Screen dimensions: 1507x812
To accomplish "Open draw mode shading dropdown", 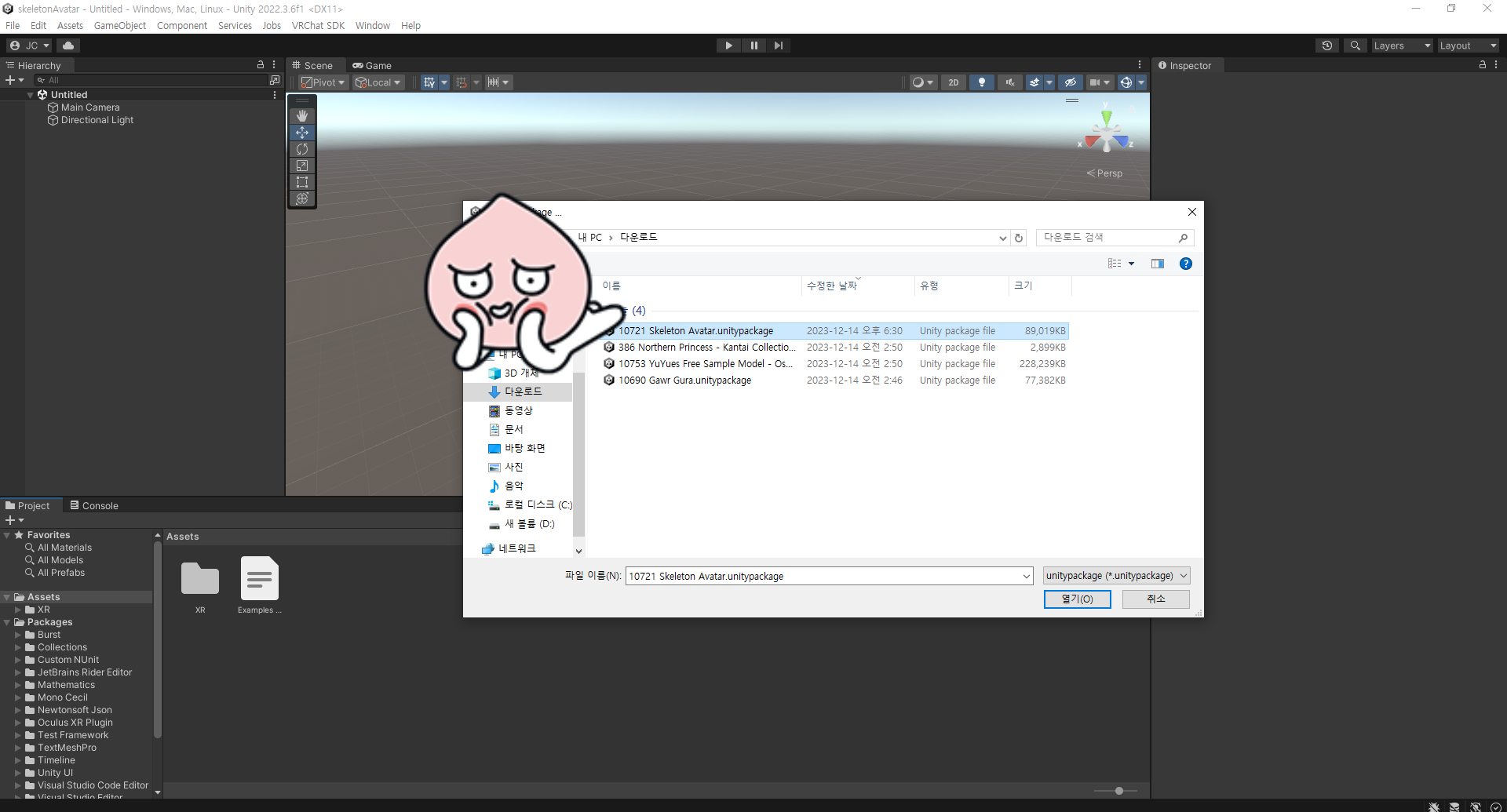I will tap(923, 82).
